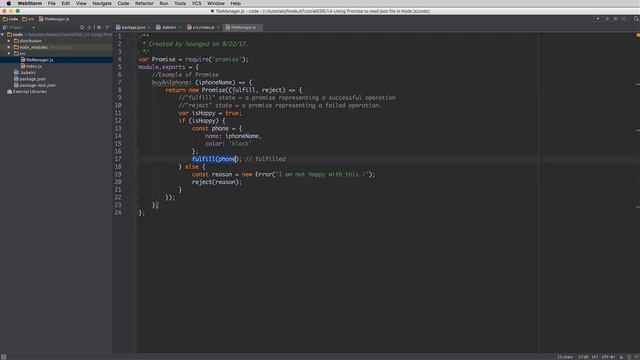
Task: Open Project panel settings gear
Action: tap(98, 27)
